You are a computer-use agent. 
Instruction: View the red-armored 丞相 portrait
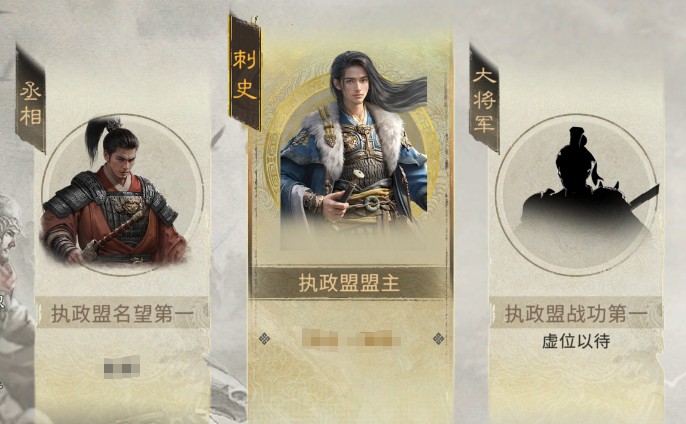point(115,193)
